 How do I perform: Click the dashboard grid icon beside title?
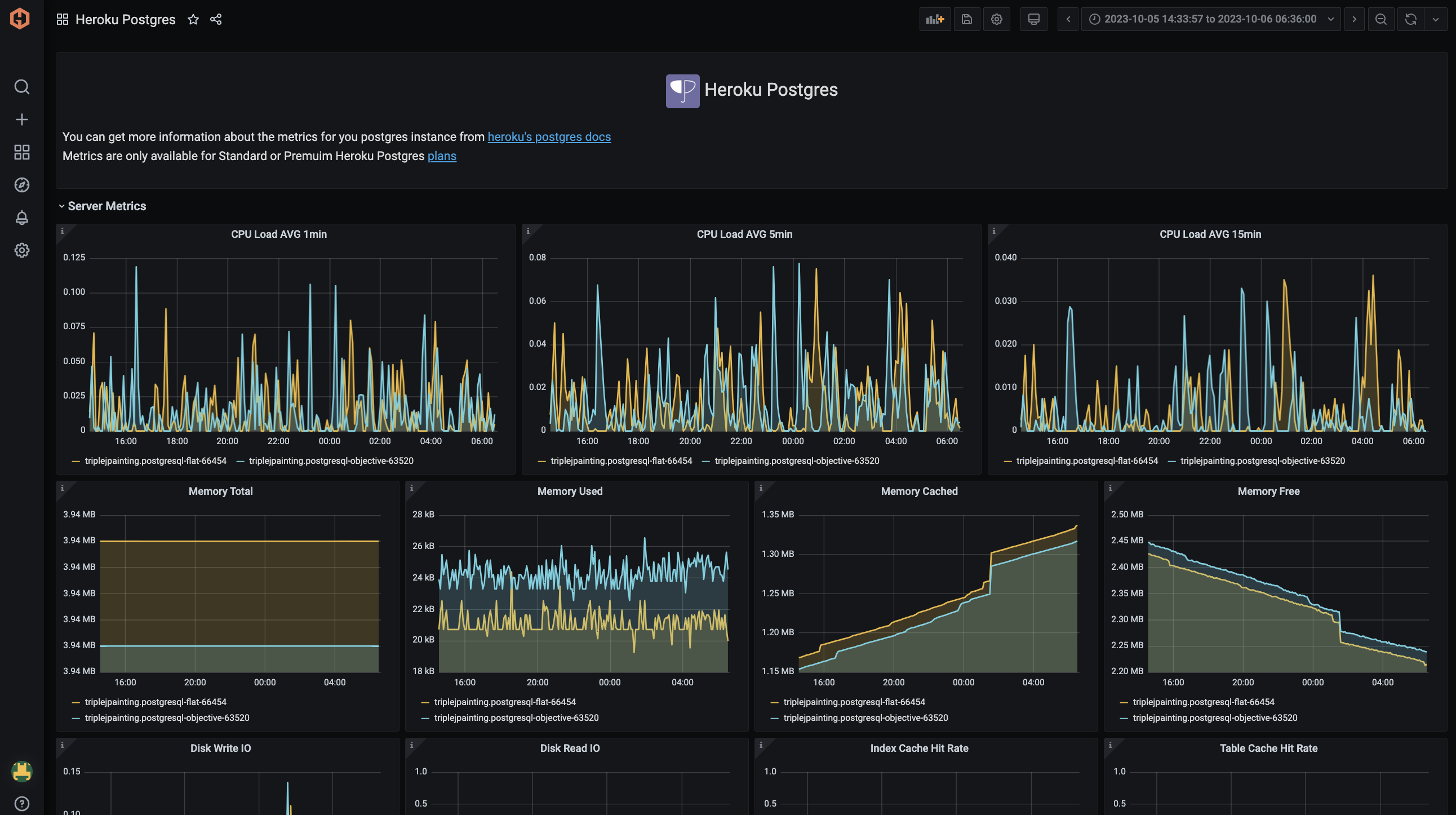click(x=63, y=19)
